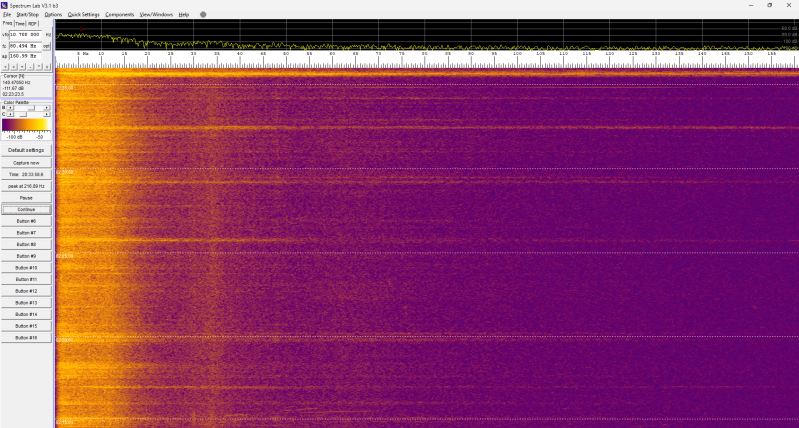
Task: Click the Continue button
Action: point(26,209)
